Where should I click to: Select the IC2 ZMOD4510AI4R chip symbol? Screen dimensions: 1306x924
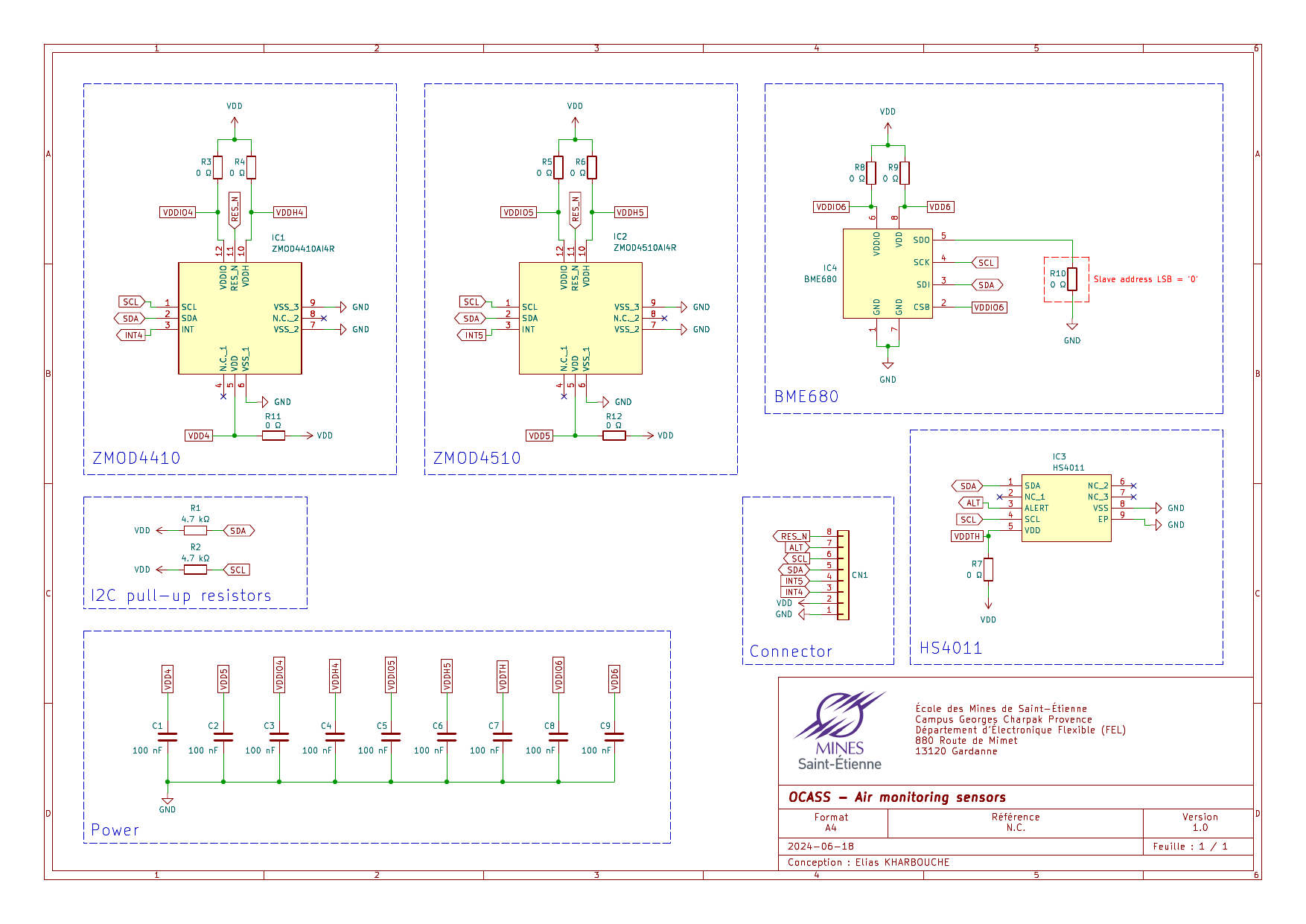pos(580,318)
